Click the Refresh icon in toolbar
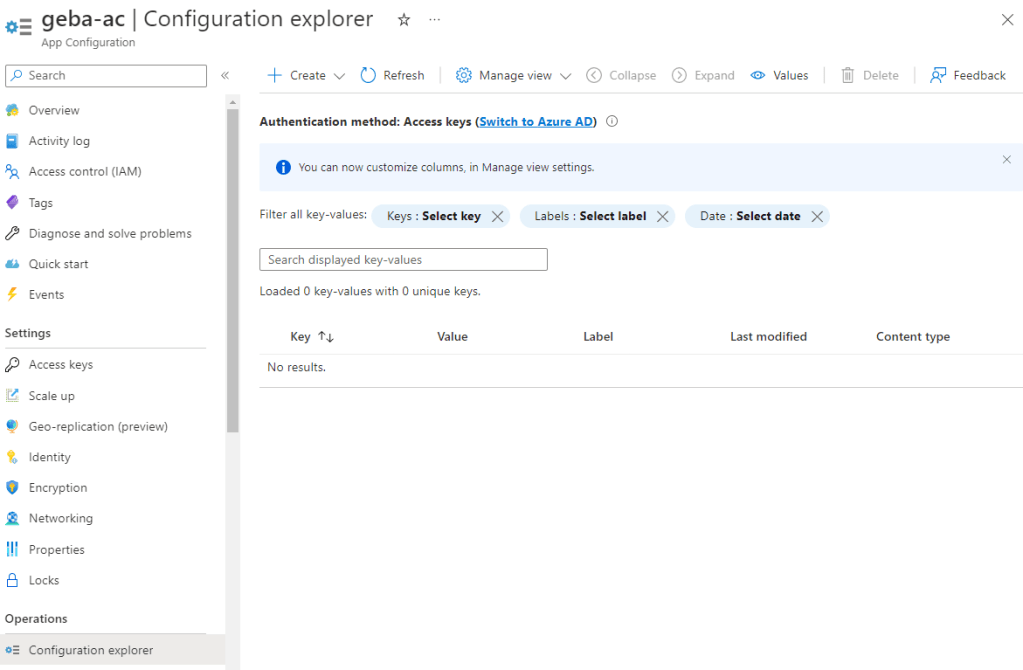The width and height of the screenshot is (1023, 670). point(368,75)
